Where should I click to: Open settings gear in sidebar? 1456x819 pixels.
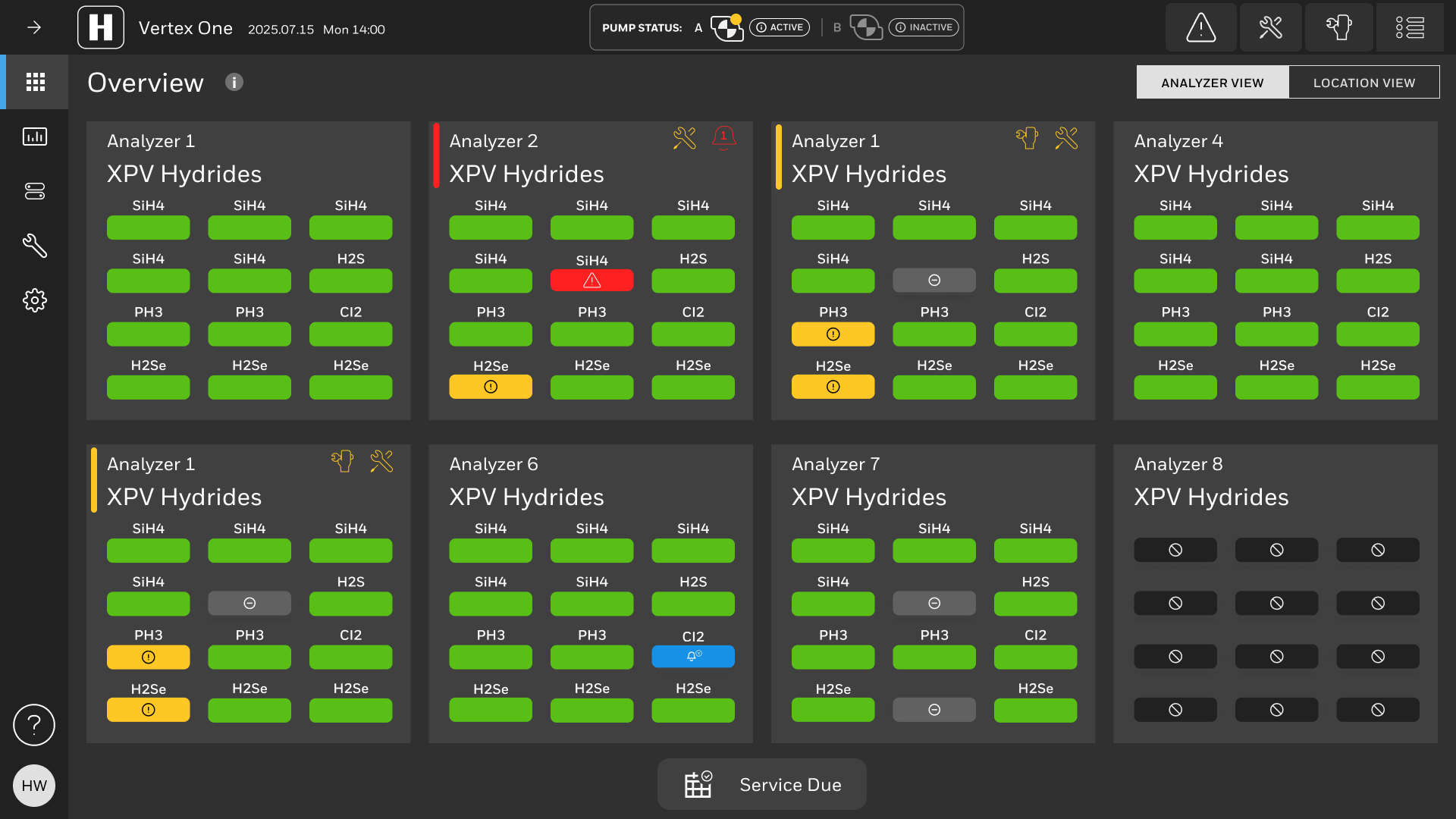pos(35,300)
